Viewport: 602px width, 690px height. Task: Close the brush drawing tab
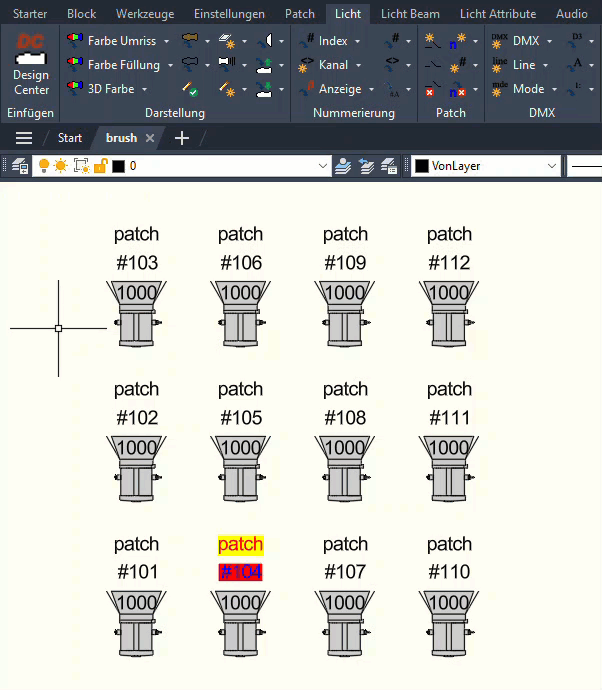click(150, 138)
